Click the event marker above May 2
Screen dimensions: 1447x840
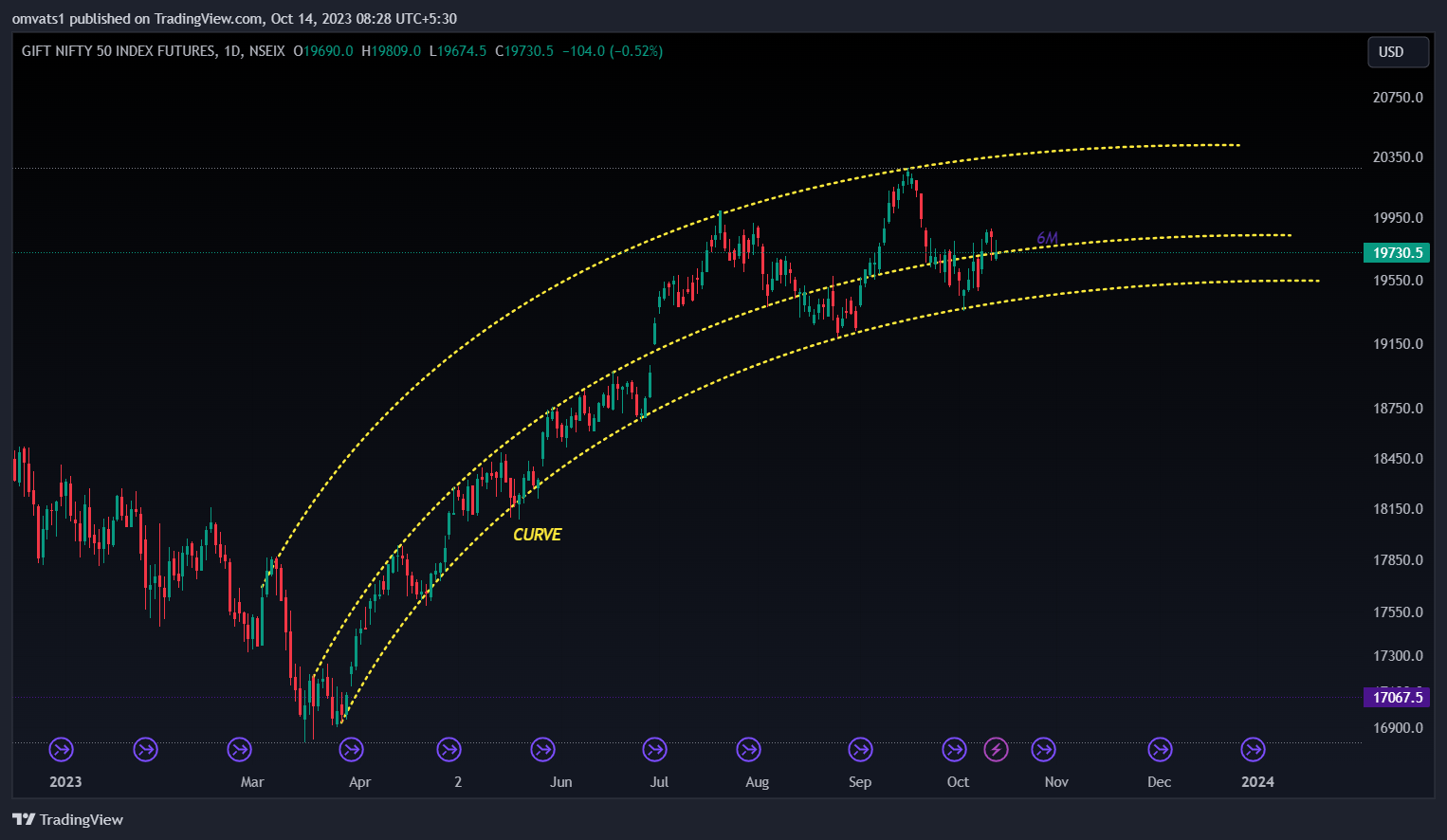point(449,750)
